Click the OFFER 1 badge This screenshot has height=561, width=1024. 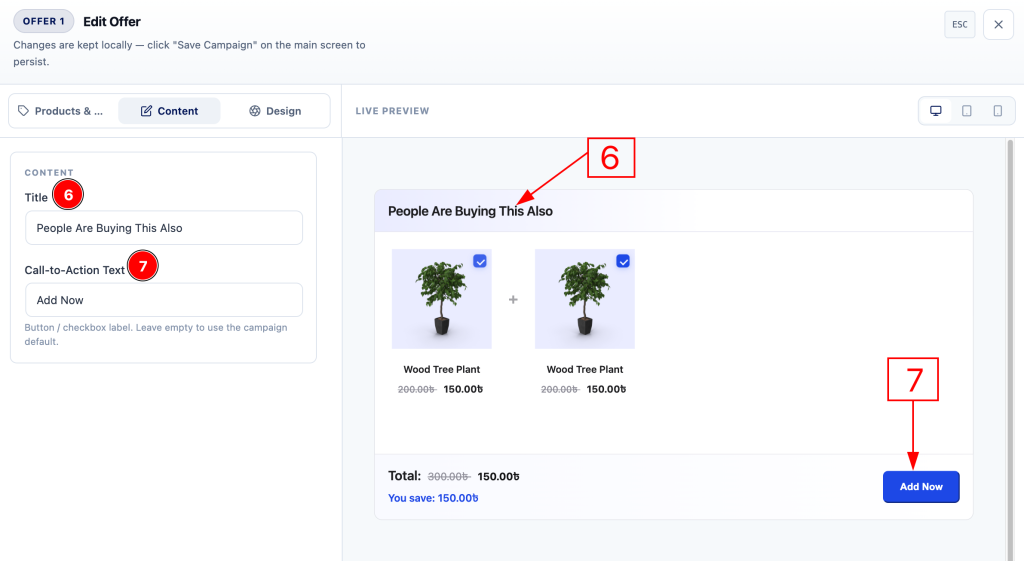click(x=44, y=22)
